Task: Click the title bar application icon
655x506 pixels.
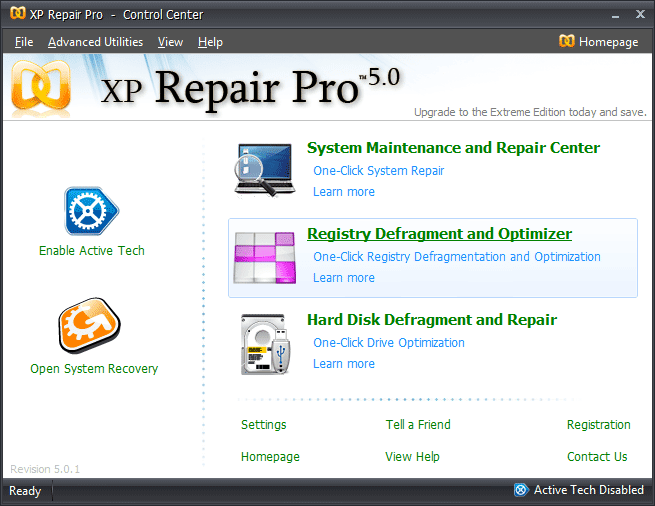Action: click(18, 13)
